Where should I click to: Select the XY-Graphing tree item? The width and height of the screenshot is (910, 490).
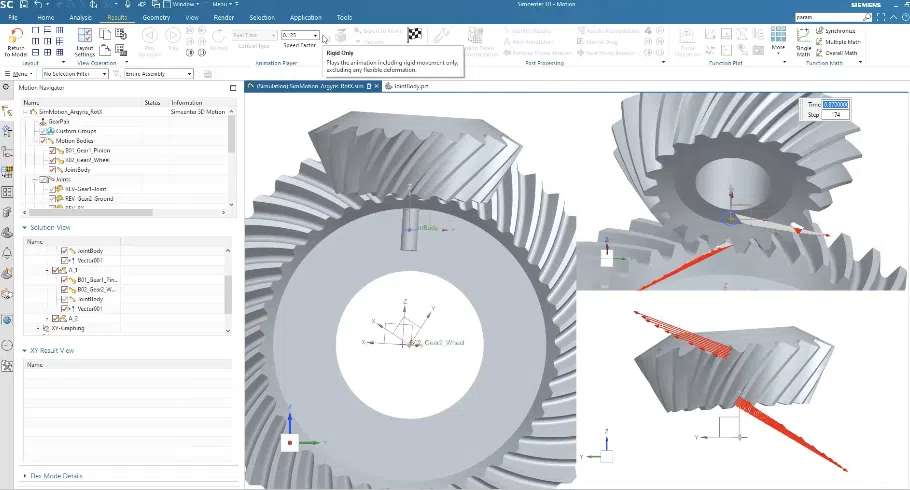[68, 328]
